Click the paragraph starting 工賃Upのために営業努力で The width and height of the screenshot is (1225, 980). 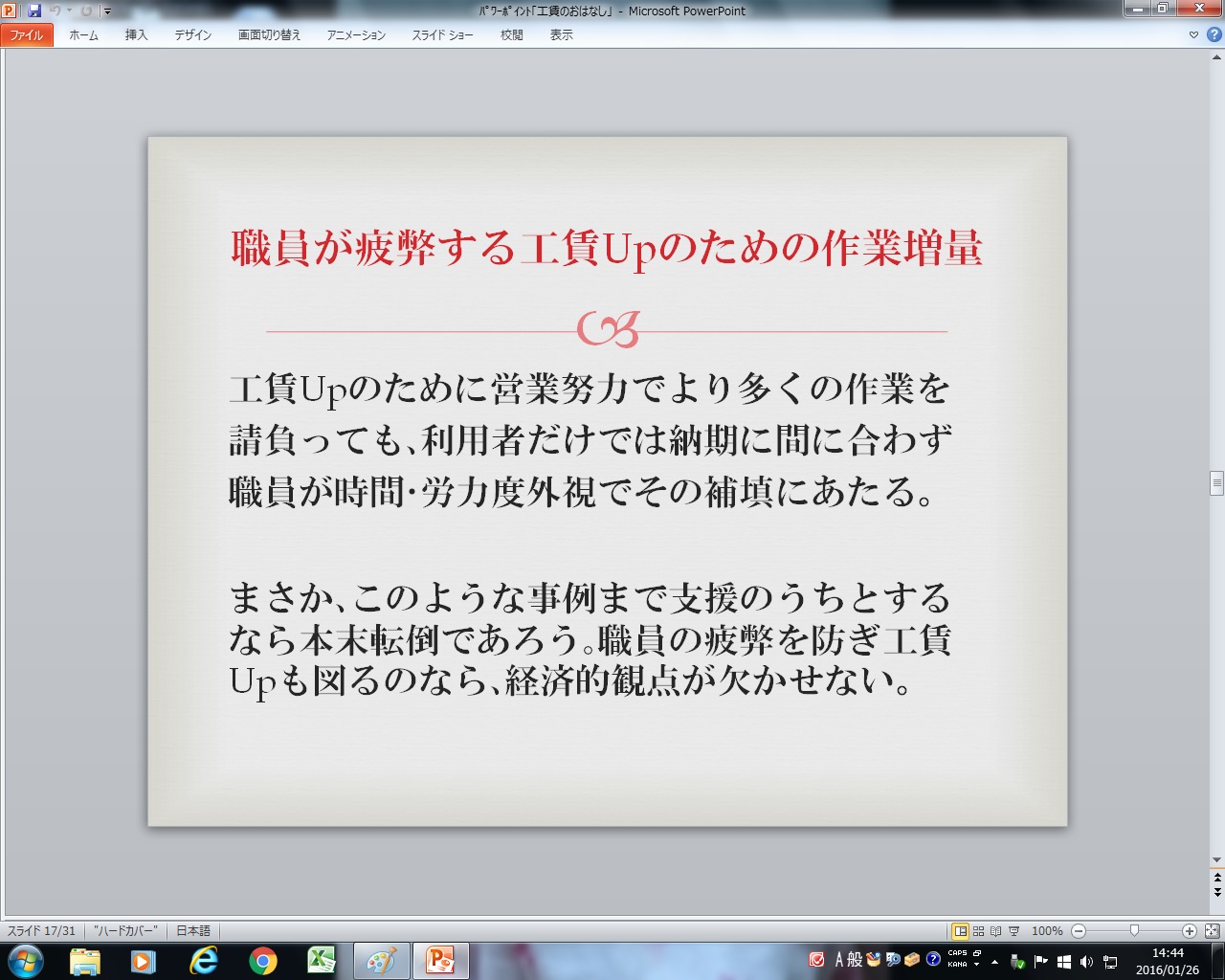(590, 439)
